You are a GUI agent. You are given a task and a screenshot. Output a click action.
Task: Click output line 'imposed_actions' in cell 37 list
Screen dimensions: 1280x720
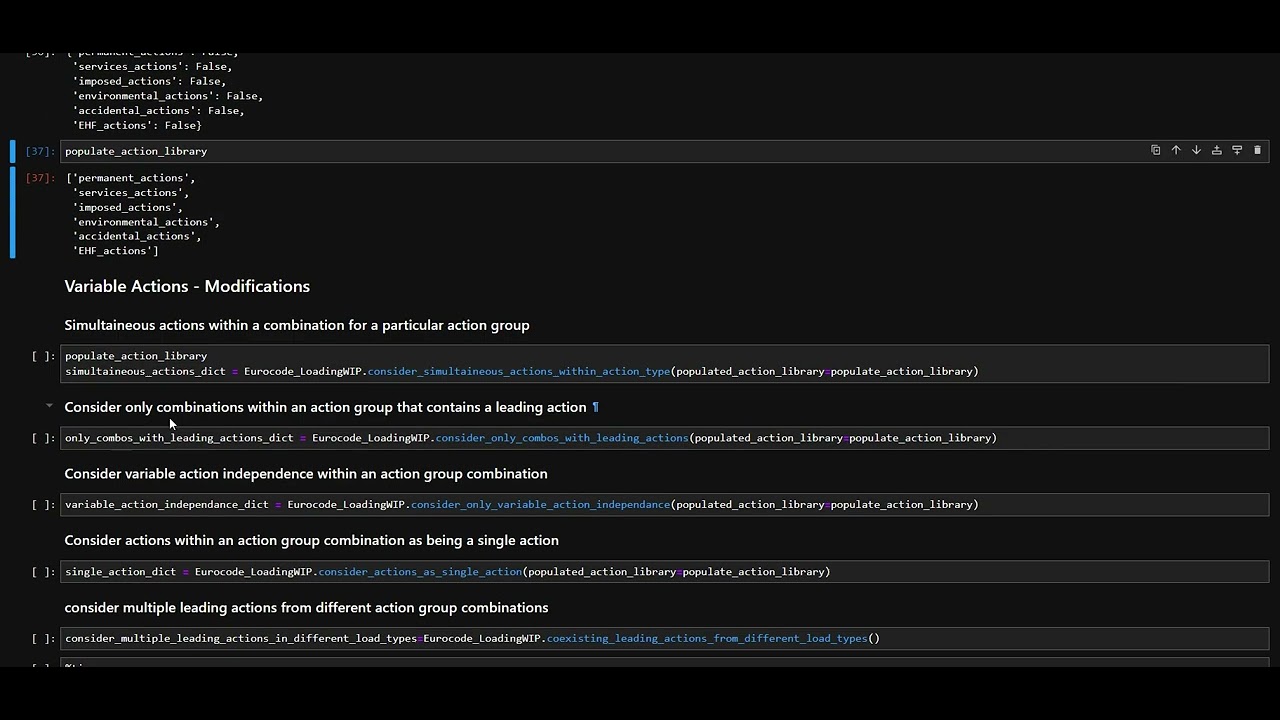click(x=128, y=207)
